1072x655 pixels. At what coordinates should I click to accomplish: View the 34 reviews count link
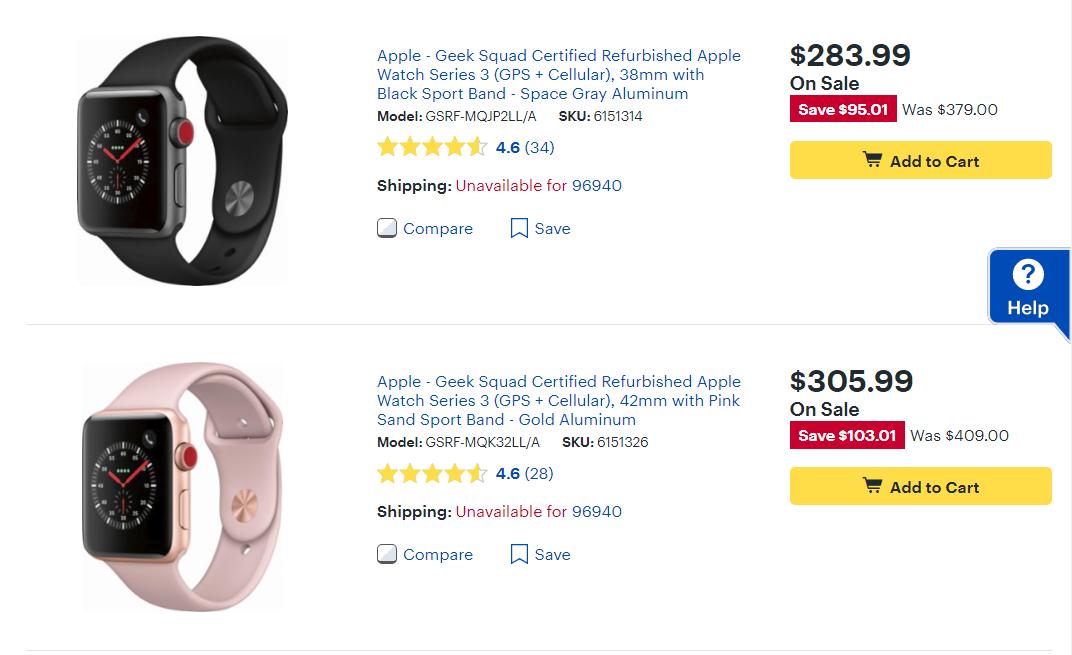[x=539, y=148]
